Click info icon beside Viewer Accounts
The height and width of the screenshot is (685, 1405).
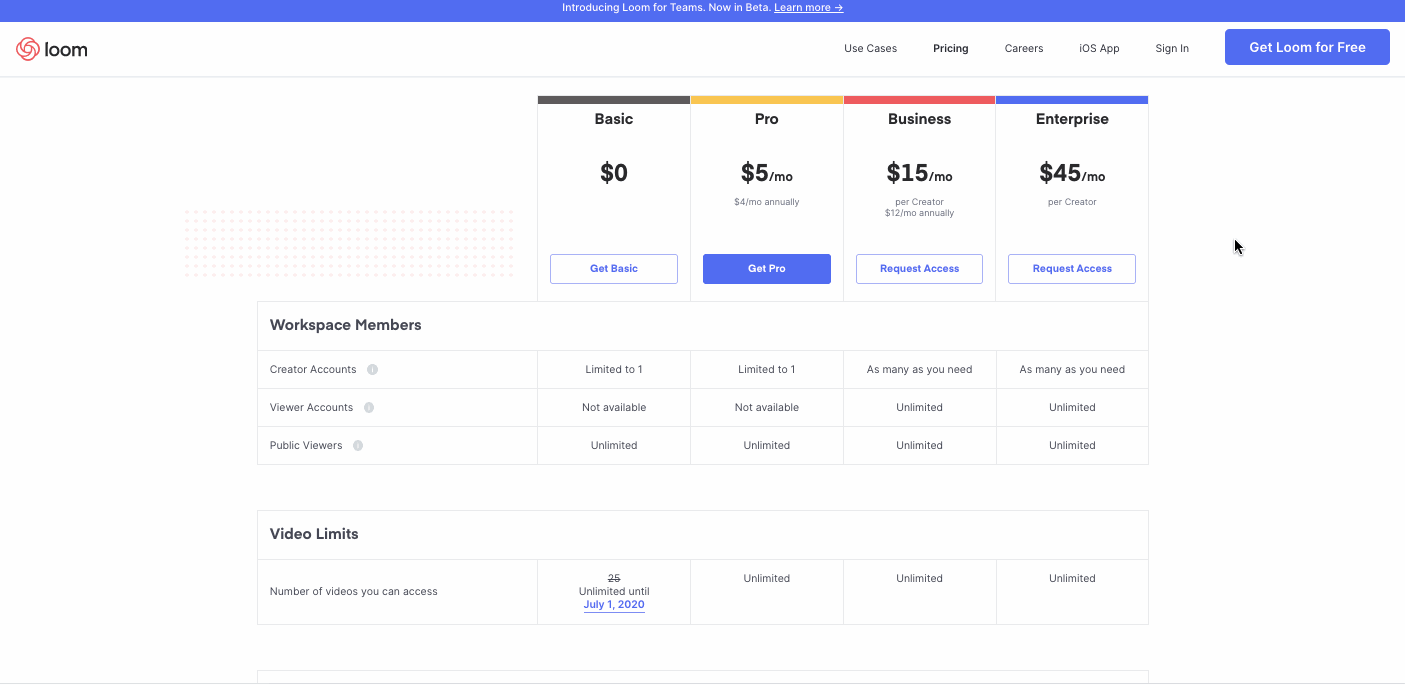pos(369,408)
